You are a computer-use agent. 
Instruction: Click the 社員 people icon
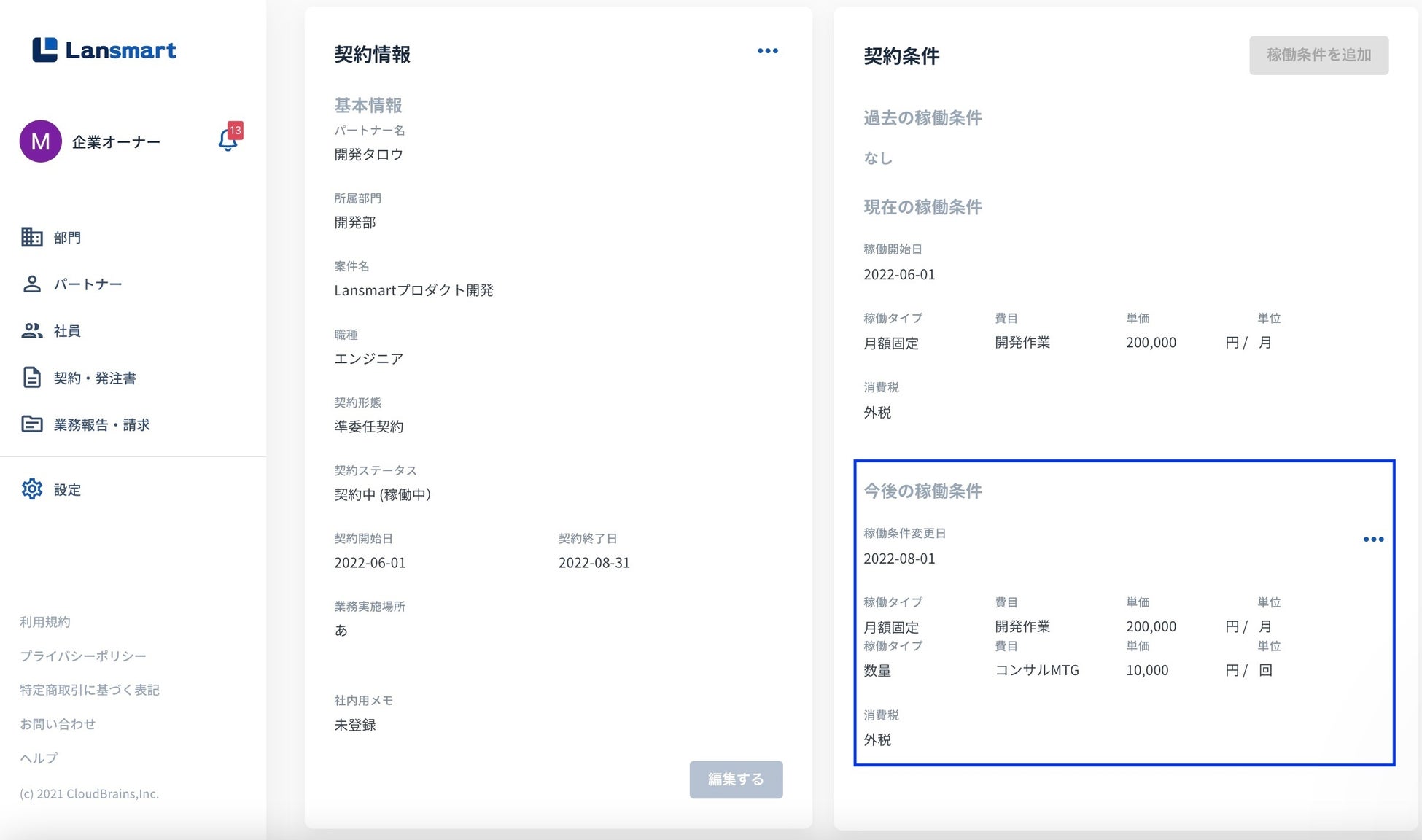[31, 330]
